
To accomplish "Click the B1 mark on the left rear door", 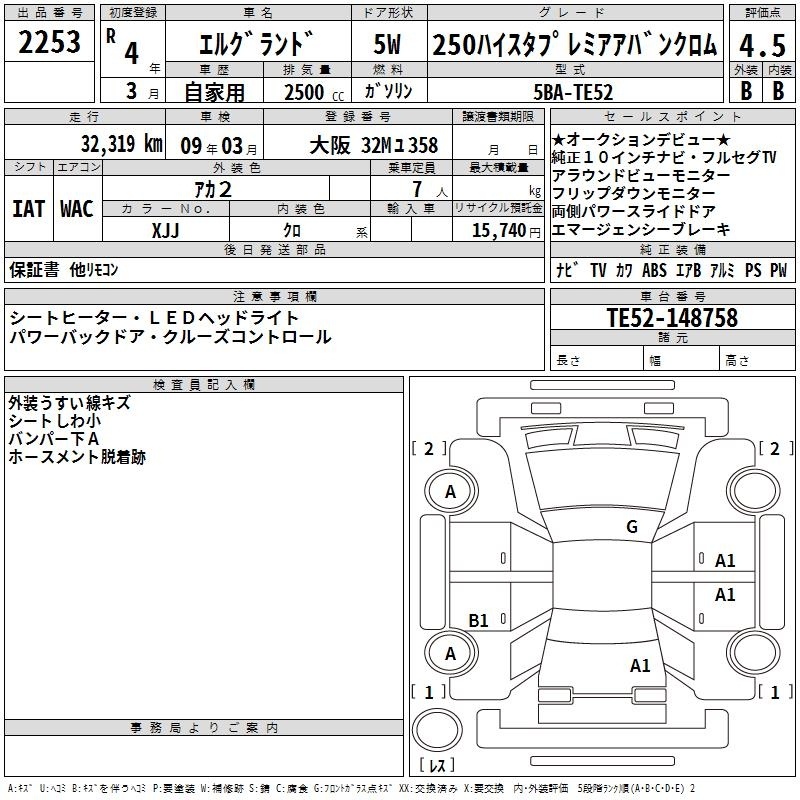I will pos(479,620).
